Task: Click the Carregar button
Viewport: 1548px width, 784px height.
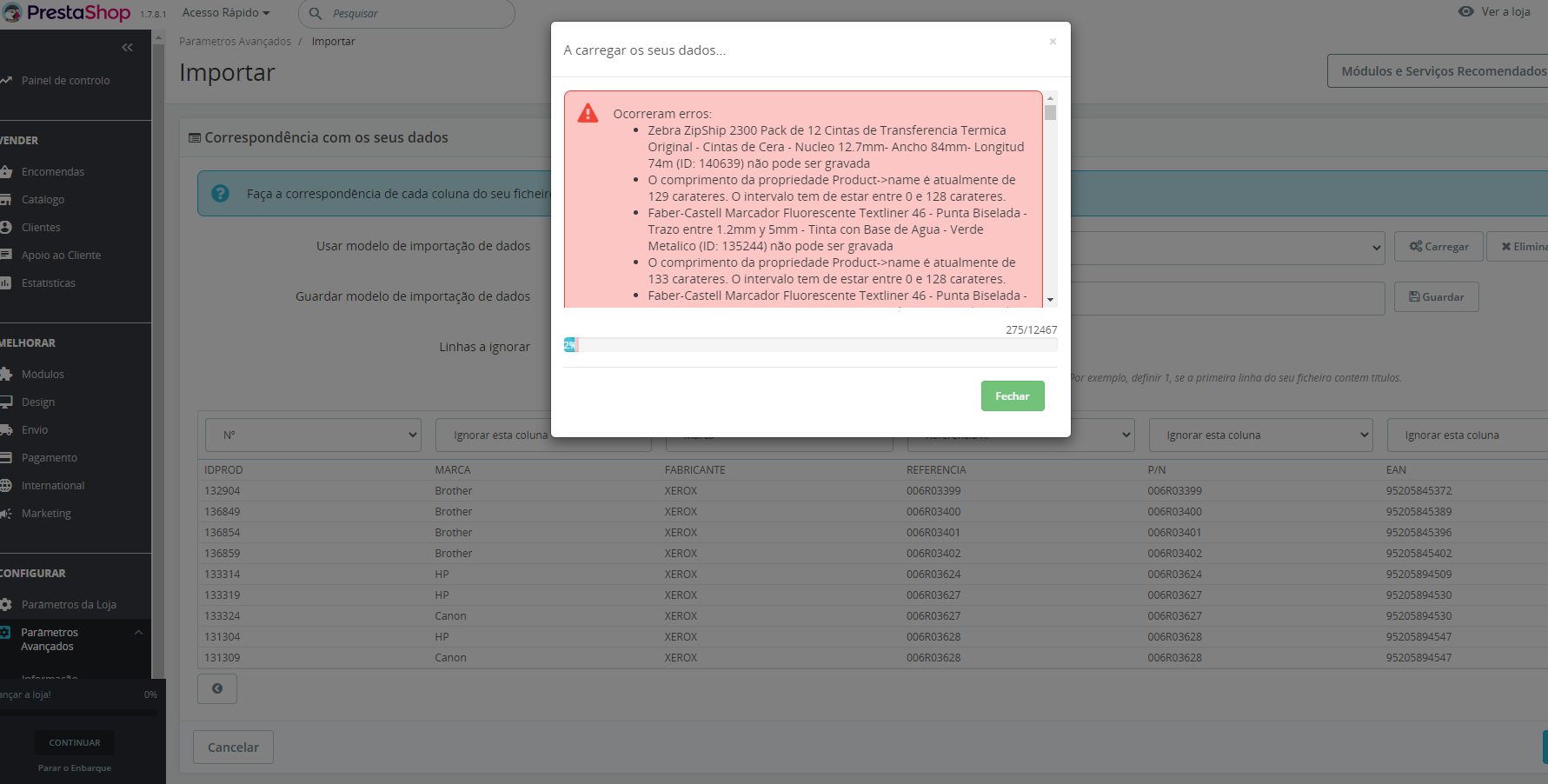Action: [x=1438, y=247]
